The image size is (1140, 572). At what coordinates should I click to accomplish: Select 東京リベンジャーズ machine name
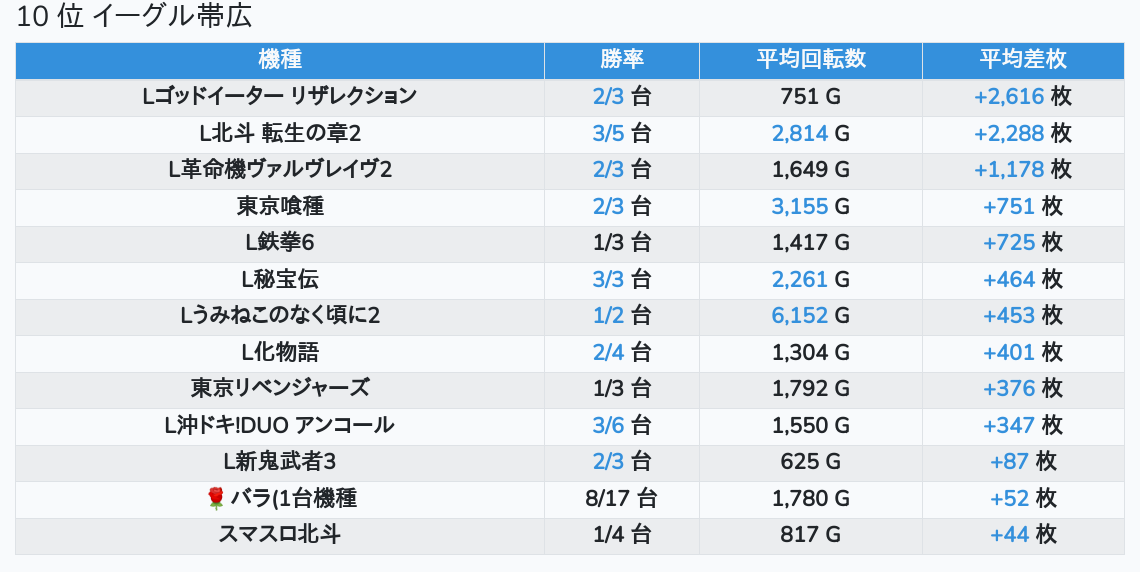click(x=280, y=388)
